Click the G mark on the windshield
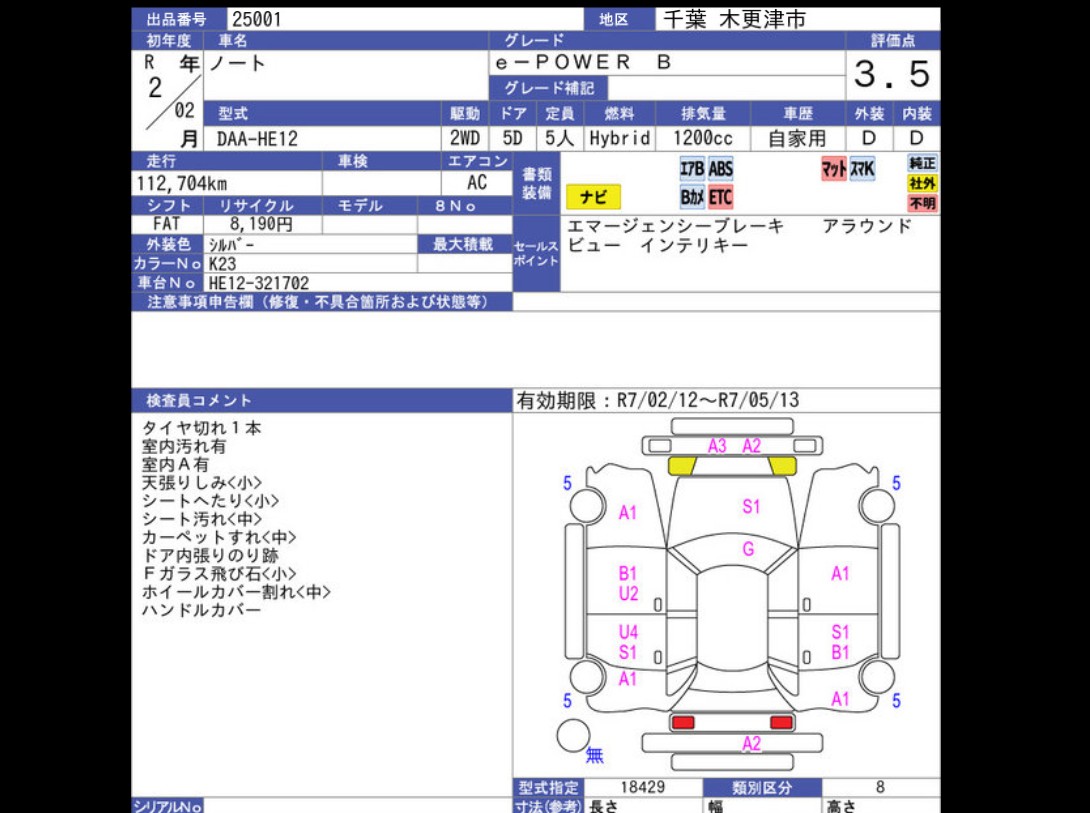Image resolution: width=1090 pixels, height=813 pixels. pyautogui.click(x=748, y=549)
